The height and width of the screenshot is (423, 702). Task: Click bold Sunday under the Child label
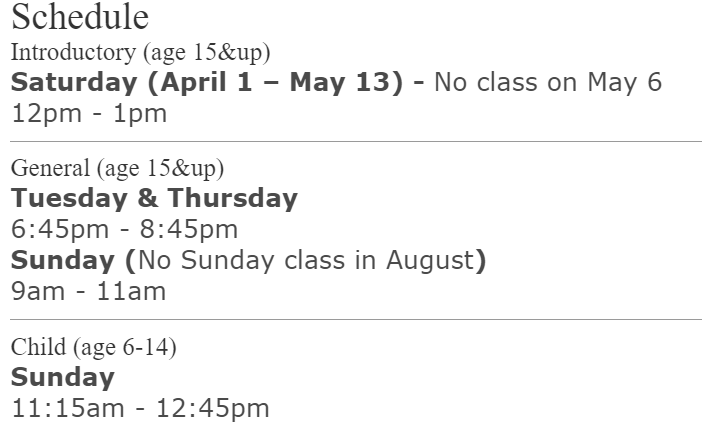[x=62, y=377]
